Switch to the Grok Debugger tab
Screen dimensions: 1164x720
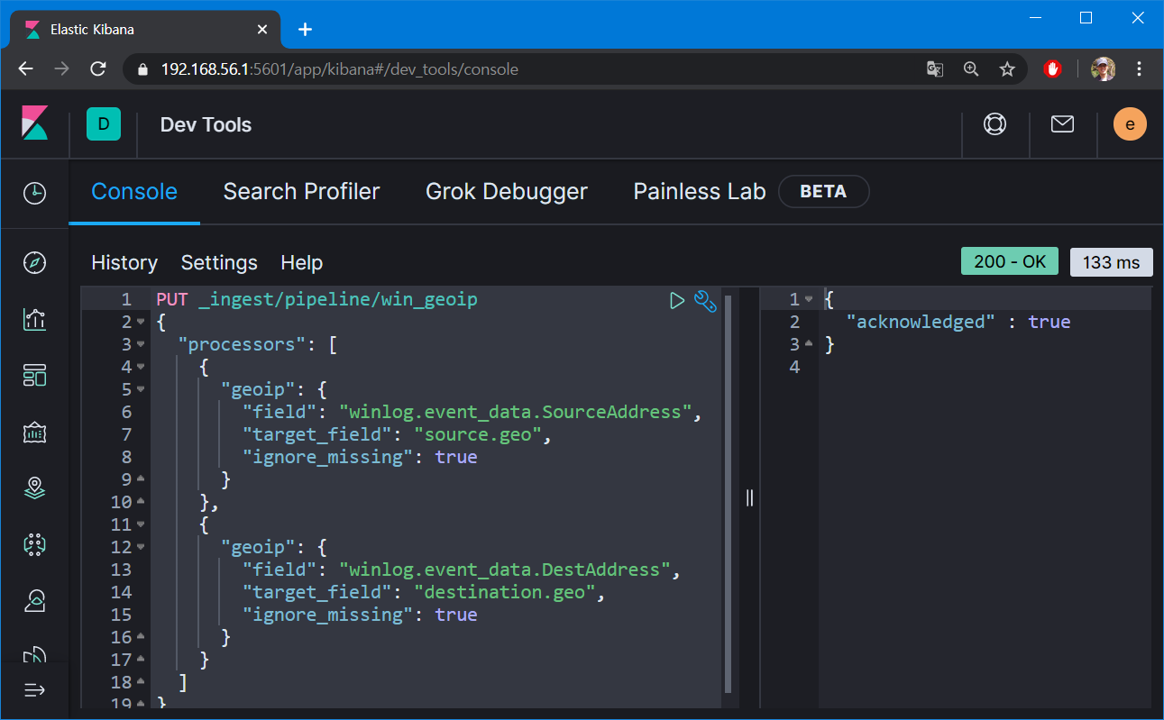pyautogui.click(x=506, y=192)
